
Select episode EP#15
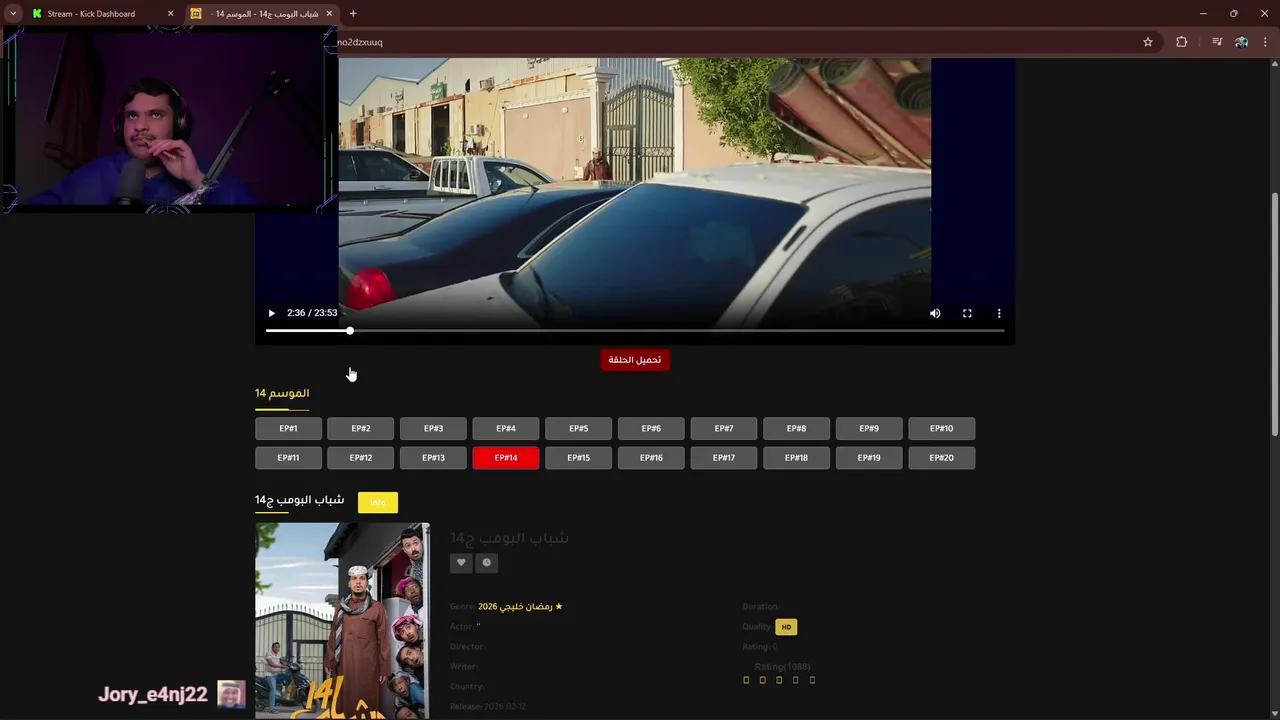click(578, 458)
